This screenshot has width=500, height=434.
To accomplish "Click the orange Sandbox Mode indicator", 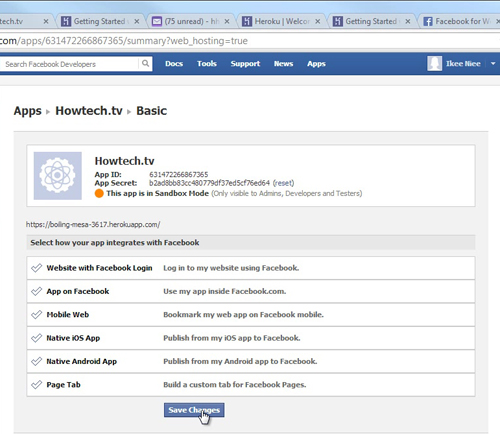I will [x=99, y=193].
